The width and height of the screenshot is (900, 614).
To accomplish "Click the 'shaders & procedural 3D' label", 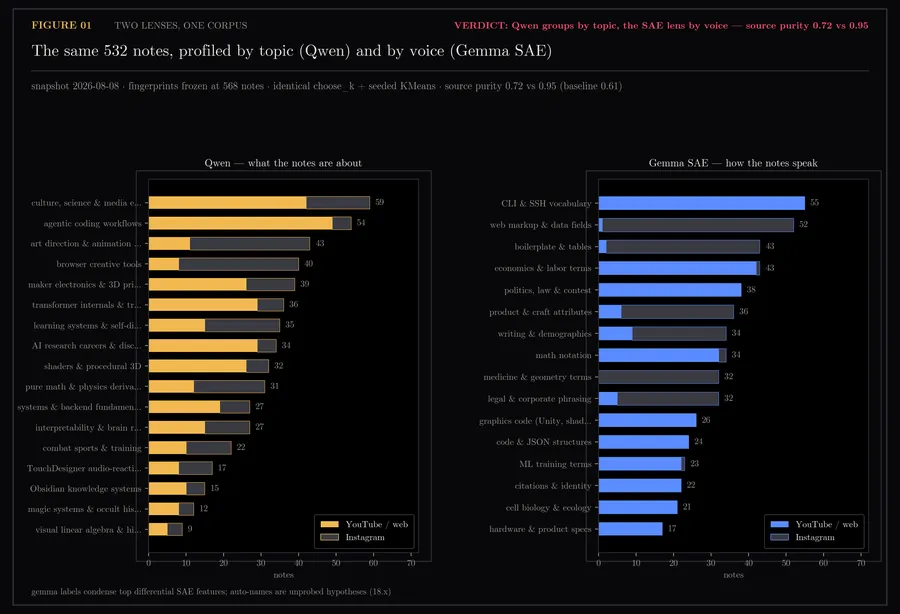I will [92, 366].
